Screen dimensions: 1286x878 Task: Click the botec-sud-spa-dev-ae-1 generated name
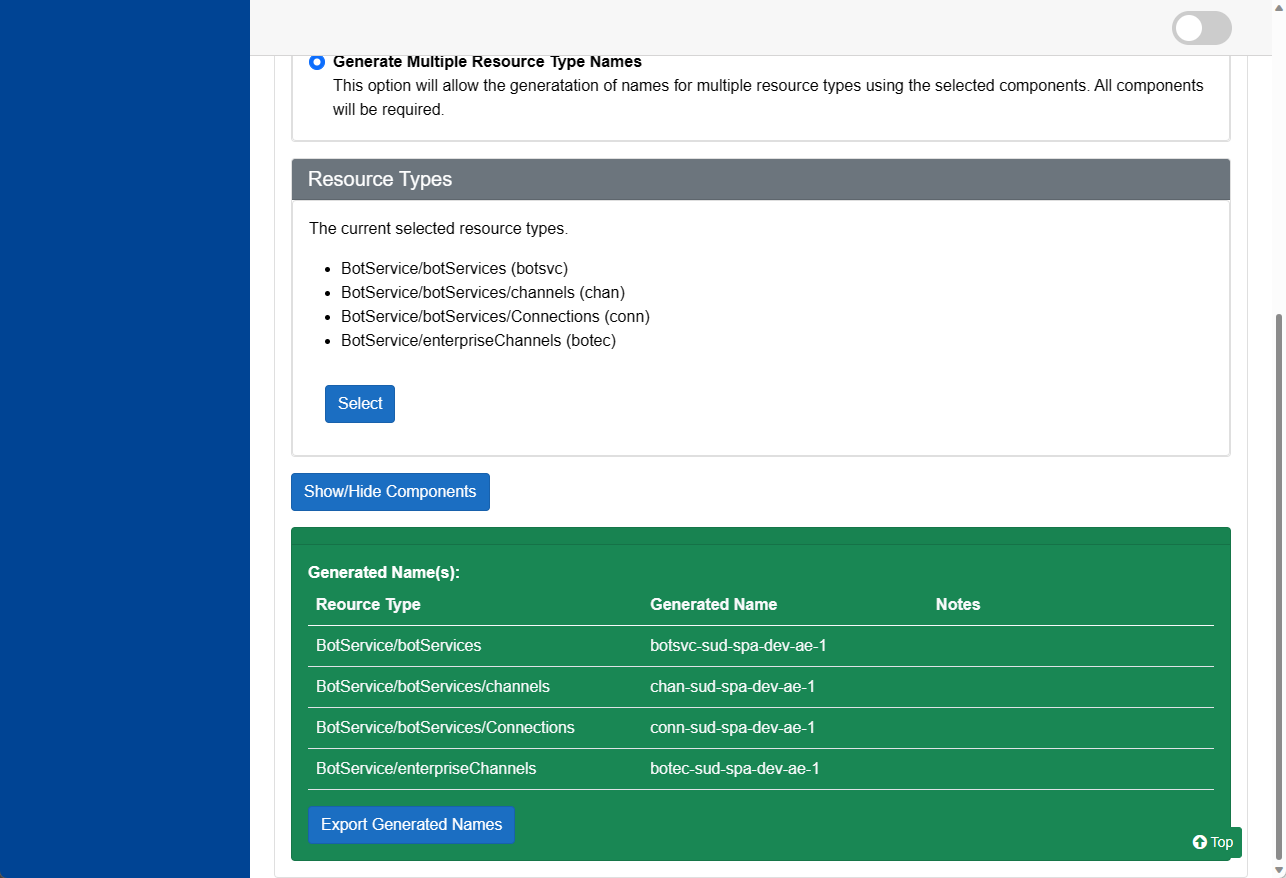734,769
